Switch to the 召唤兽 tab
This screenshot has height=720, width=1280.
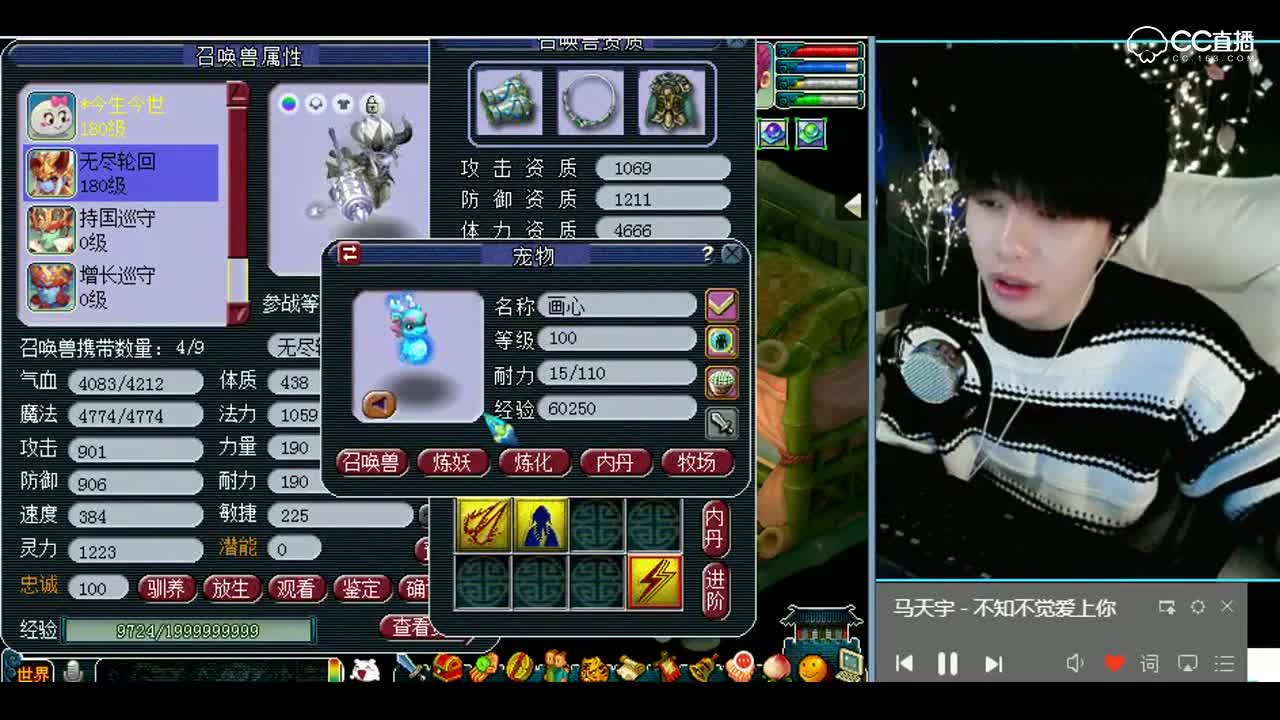coord(371,462)
